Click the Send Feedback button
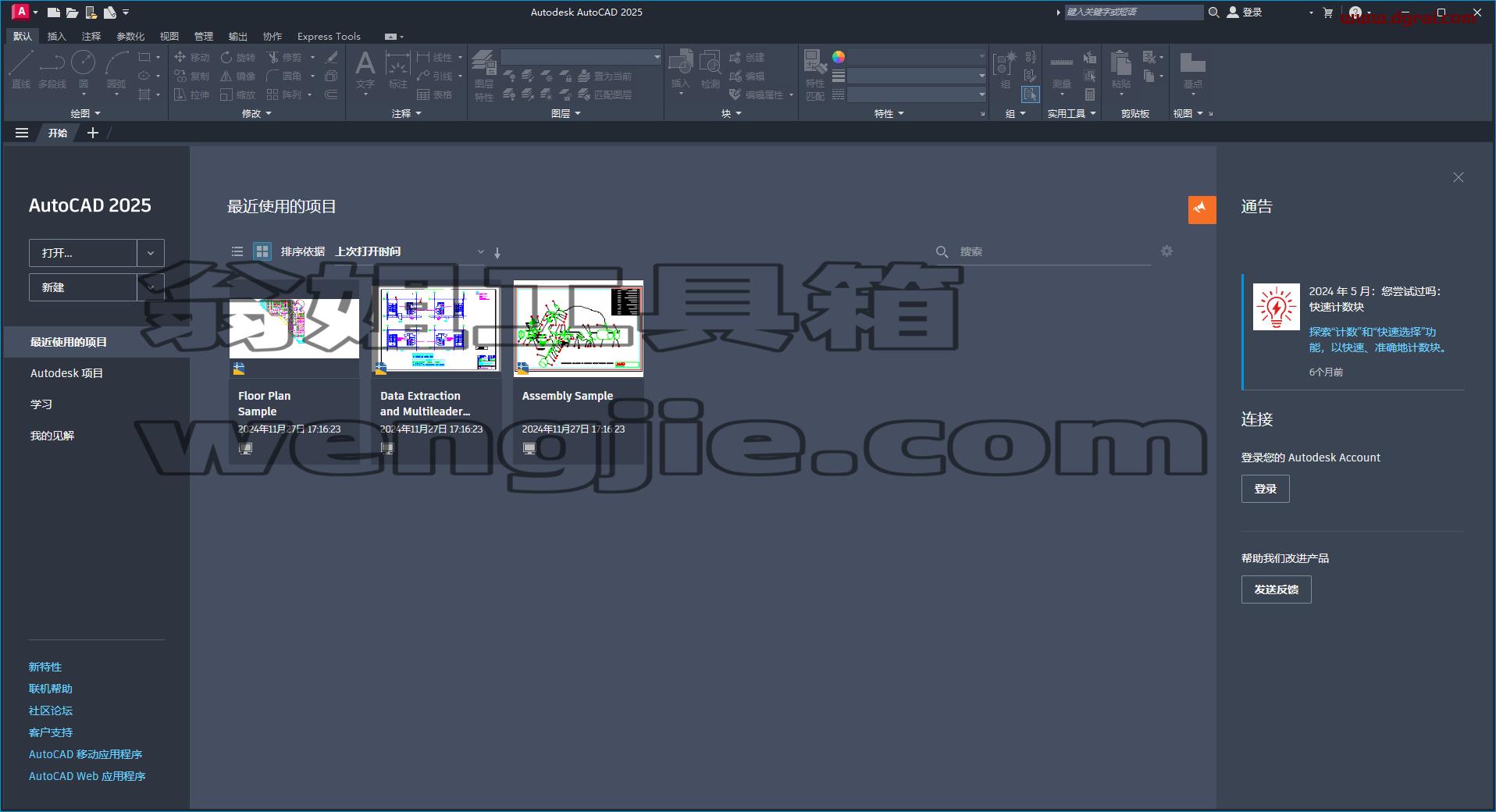1496x812 pixels. (x=1277, y=589)
